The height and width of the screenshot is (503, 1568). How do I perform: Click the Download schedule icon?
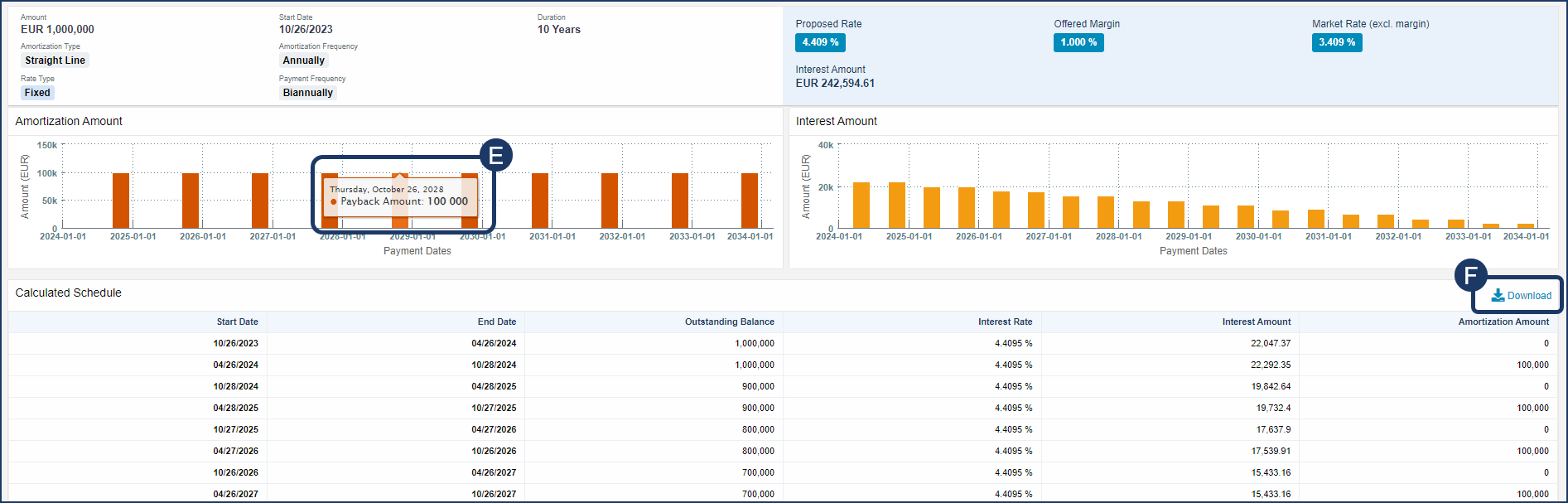coord(1498,296)
